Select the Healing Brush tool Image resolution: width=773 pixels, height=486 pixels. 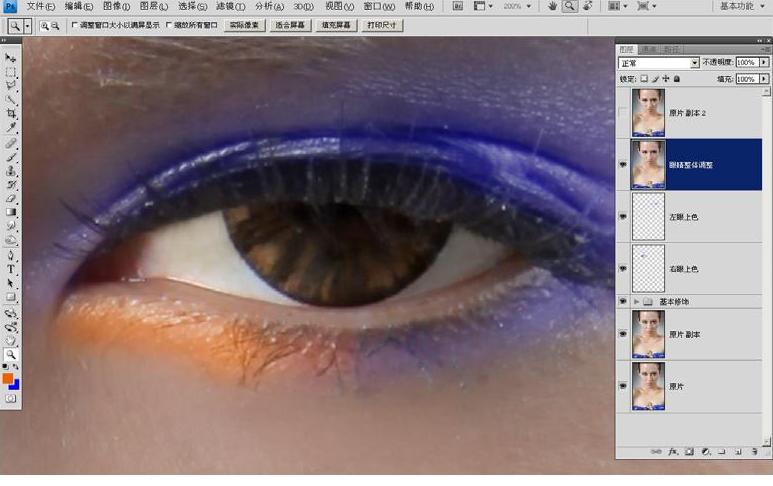pos(10,143)
